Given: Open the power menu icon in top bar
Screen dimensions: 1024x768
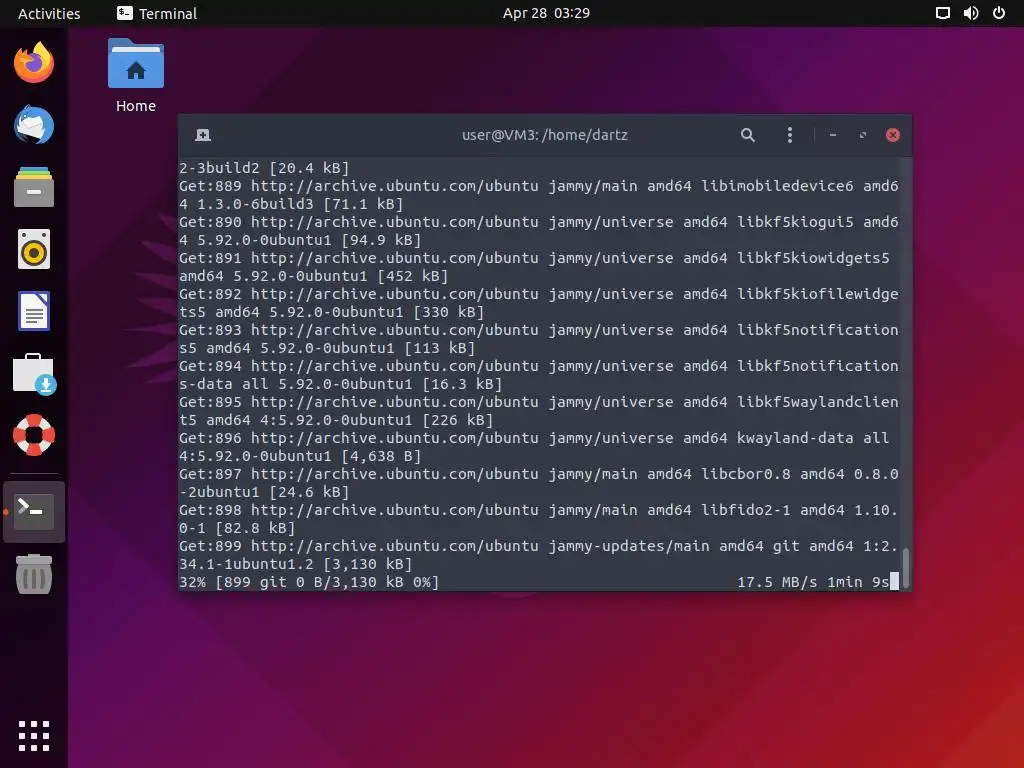Looking at the screenshot, I should click(x=999, y=13).
